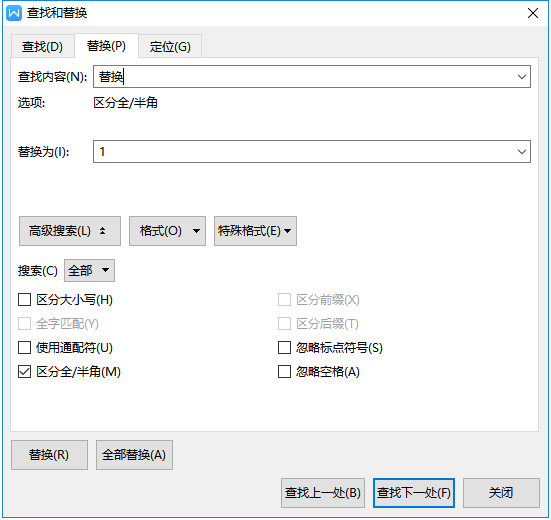Open the 特殊格式(E) dropdown menu
Screen dimensions: 551x520
(255, 231)
